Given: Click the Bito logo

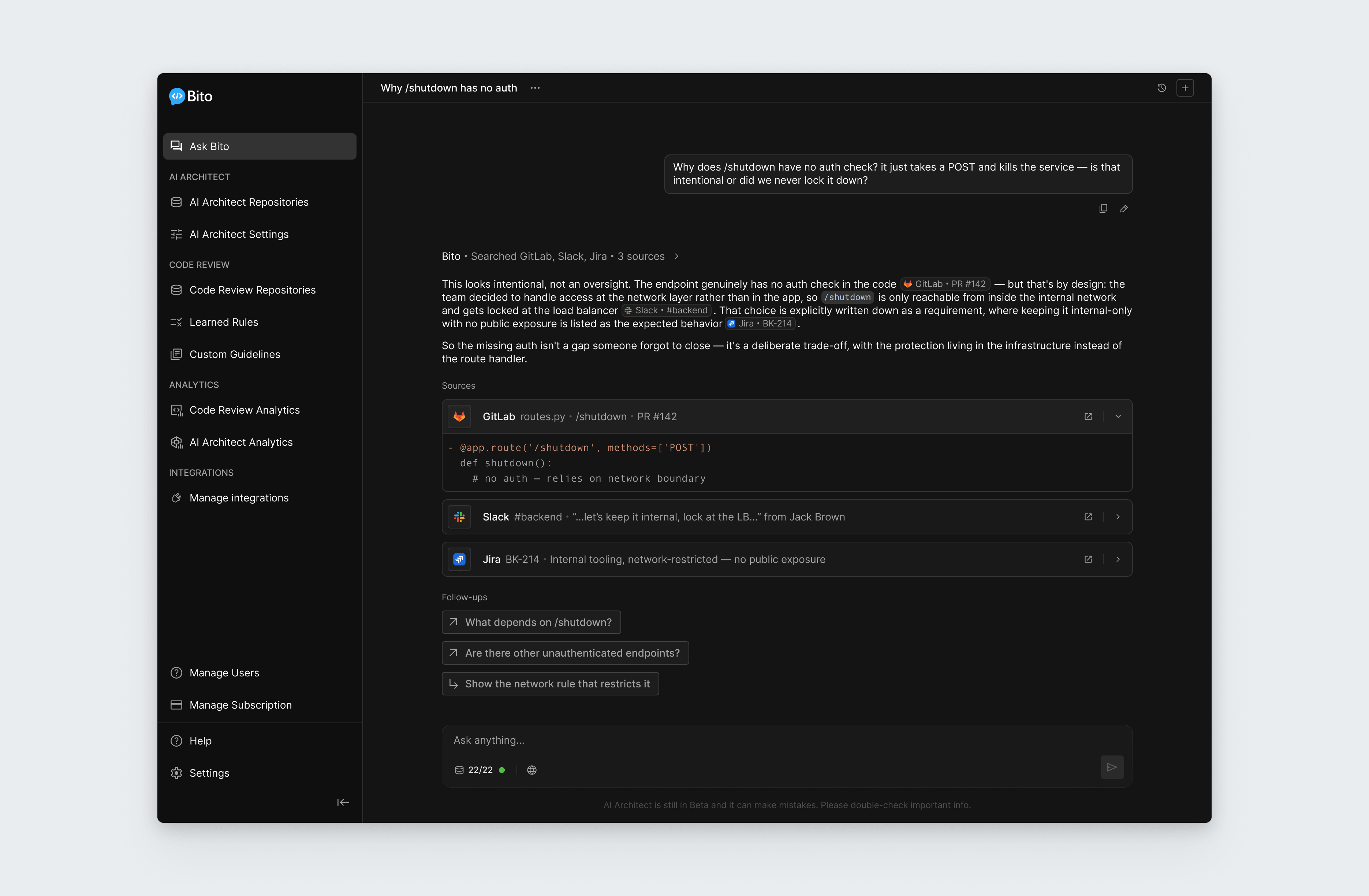Looking at the screenshot, I should point(190,96).
